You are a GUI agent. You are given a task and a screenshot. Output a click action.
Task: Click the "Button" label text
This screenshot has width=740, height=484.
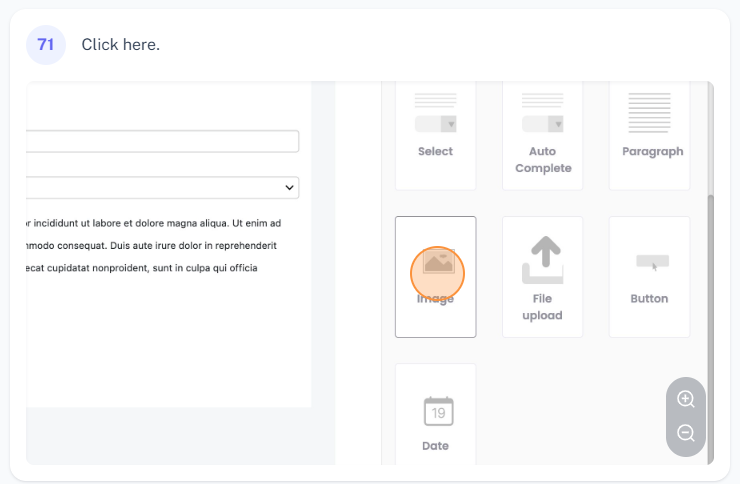[x=649, y=299]
